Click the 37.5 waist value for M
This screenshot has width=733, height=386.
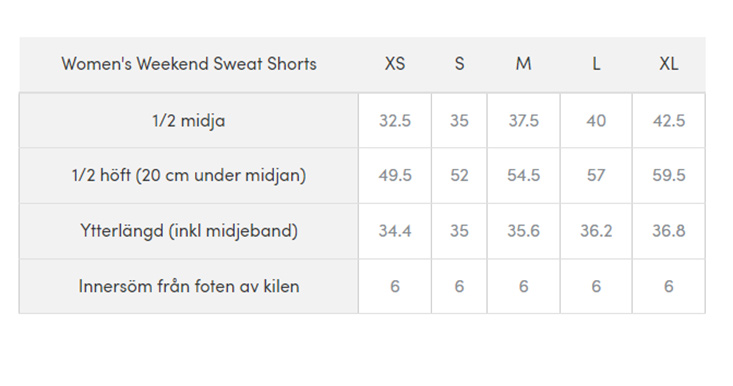click(523, 121)
